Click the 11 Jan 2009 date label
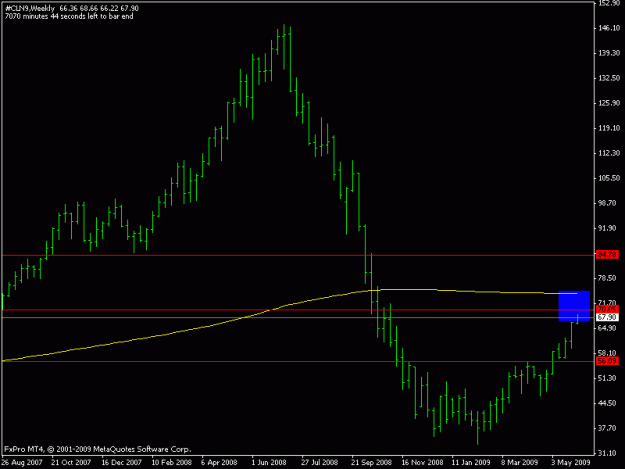The width and height of the screenshot is (625, 469). 471,462
